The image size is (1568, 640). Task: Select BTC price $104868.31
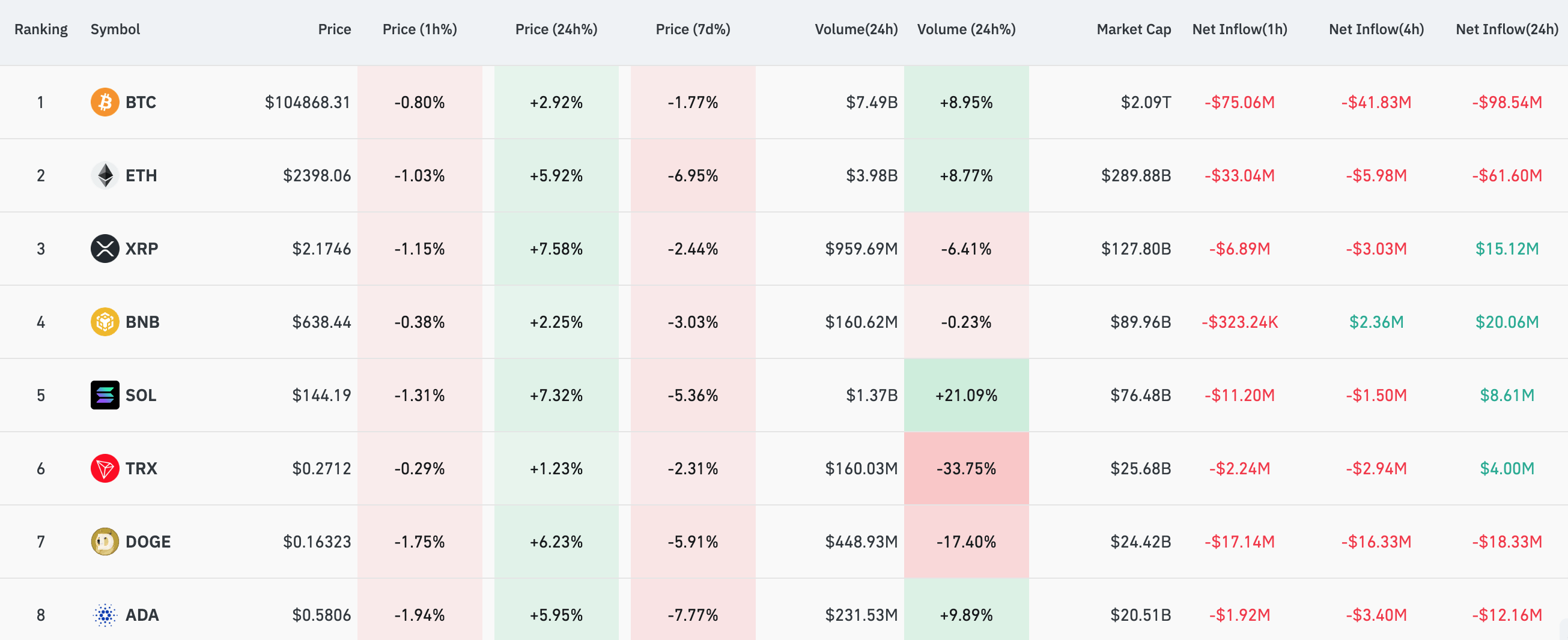pos(308,102)
